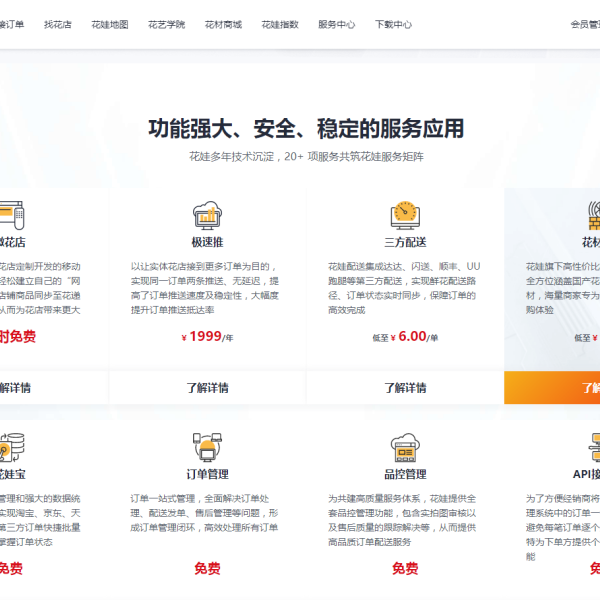Click the 品控管理 card title
This screenshot has width=600, height=600.
coord(405,474)
